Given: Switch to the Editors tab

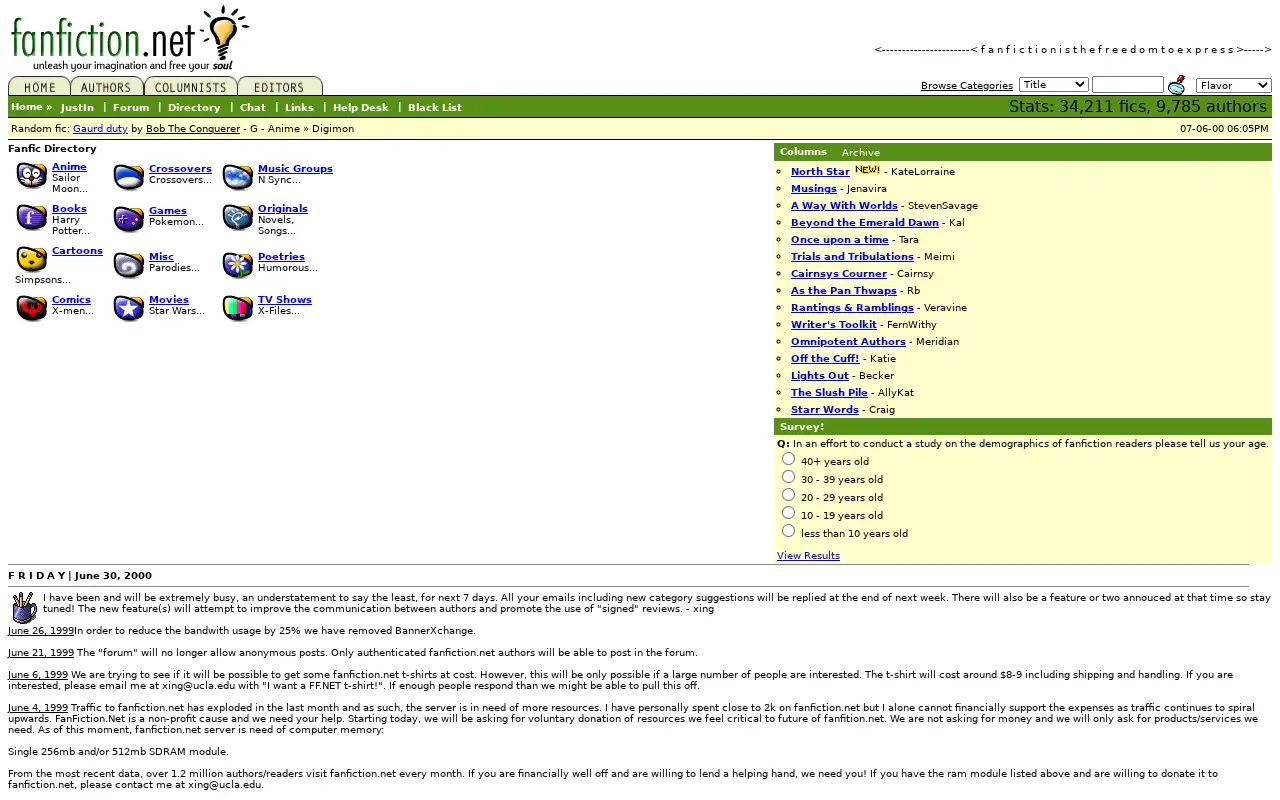Looking at the screenshot, I should pyautogui.click(x=279, y=86).
